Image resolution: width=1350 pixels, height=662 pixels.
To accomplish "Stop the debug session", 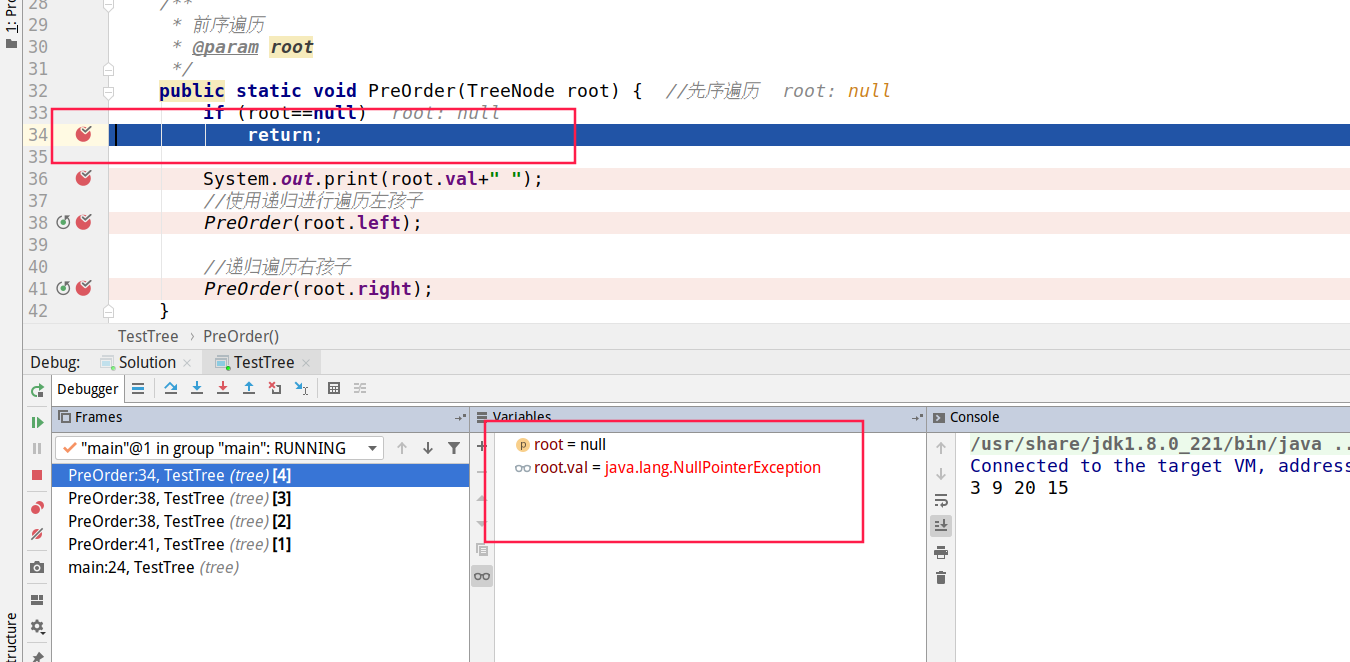I will click(37, 475).
